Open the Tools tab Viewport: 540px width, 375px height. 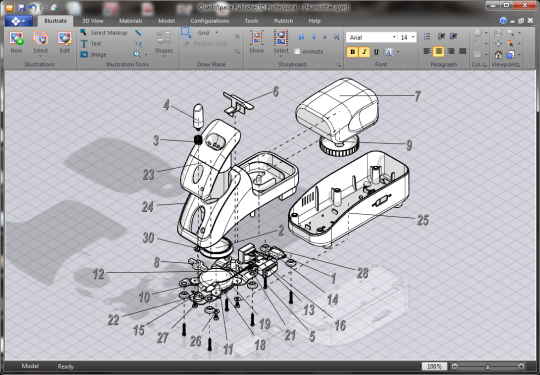[x=251, y=21]
